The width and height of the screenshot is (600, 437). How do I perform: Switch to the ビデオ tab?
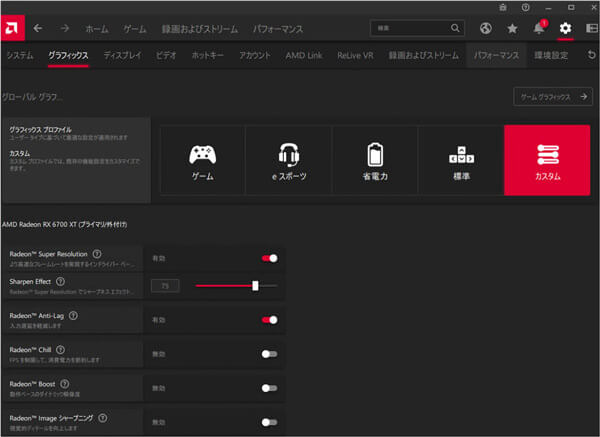pos(166,55)
